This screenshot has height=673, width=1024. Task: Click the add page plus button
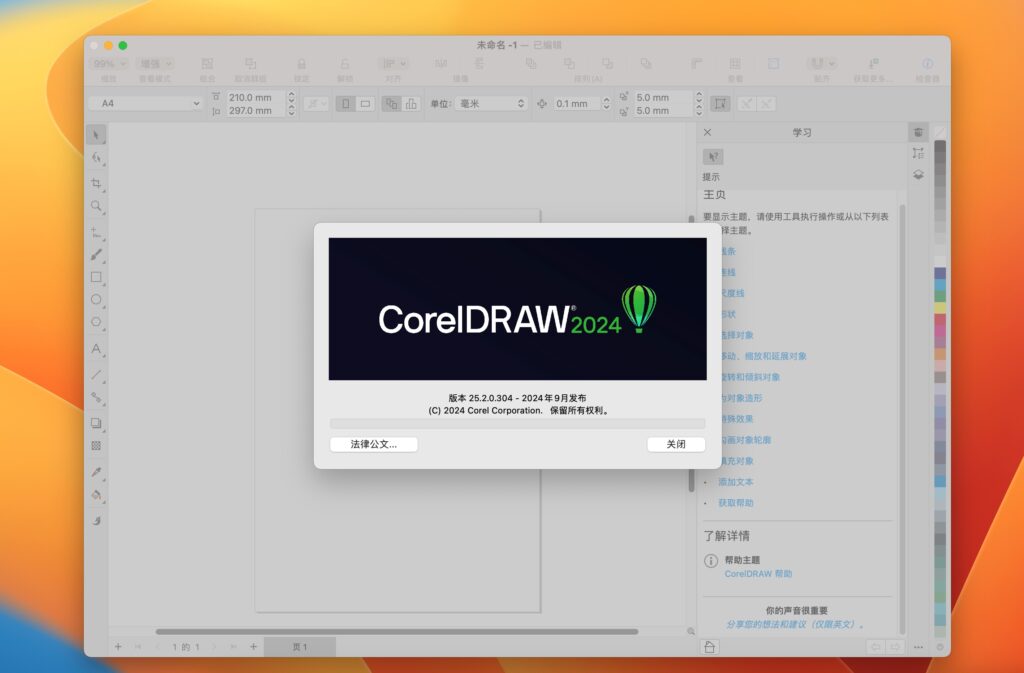pos(118,646)
